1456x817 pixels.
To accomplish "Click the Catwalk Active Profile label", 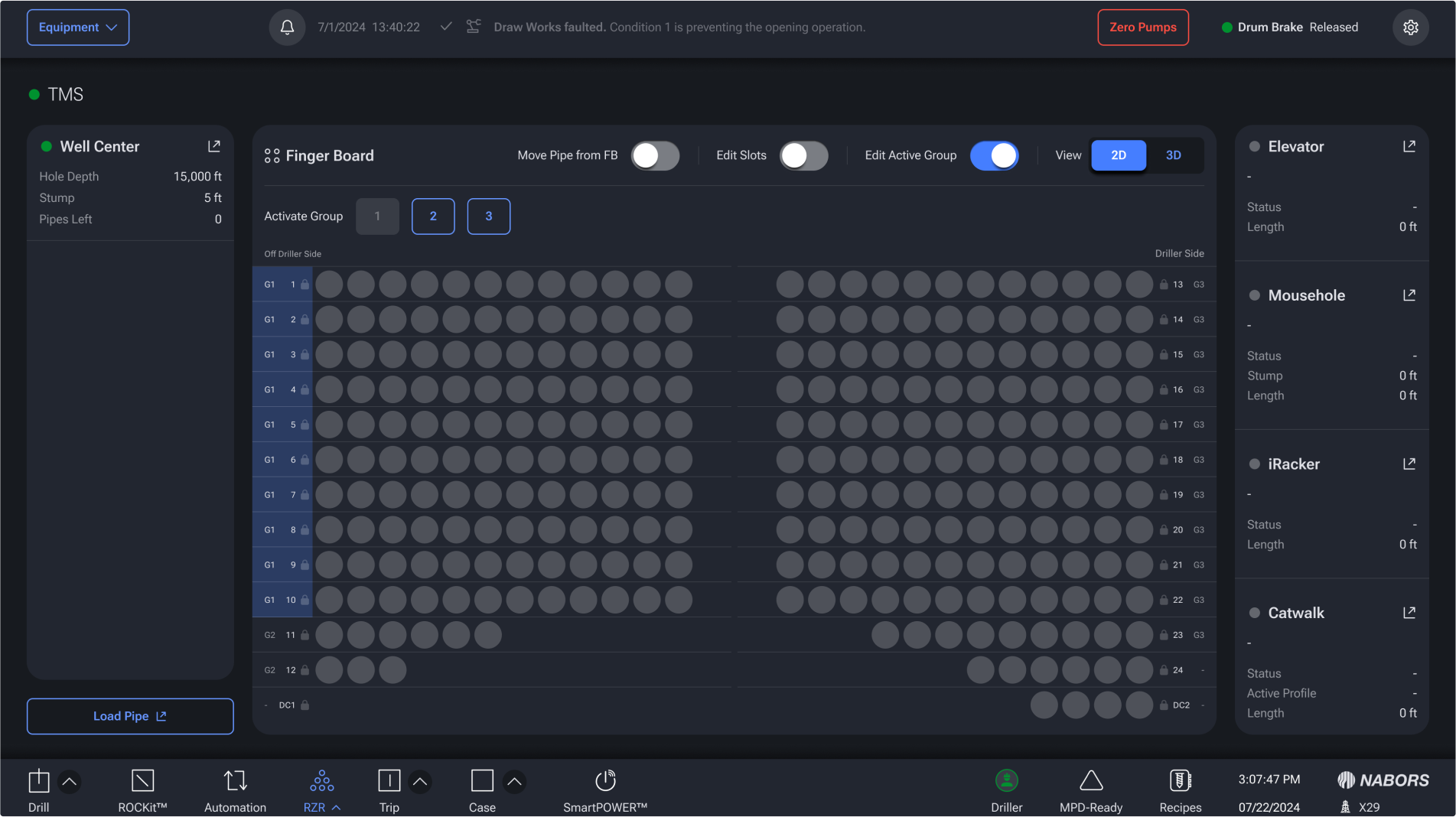I will (x=1282, y=694).
